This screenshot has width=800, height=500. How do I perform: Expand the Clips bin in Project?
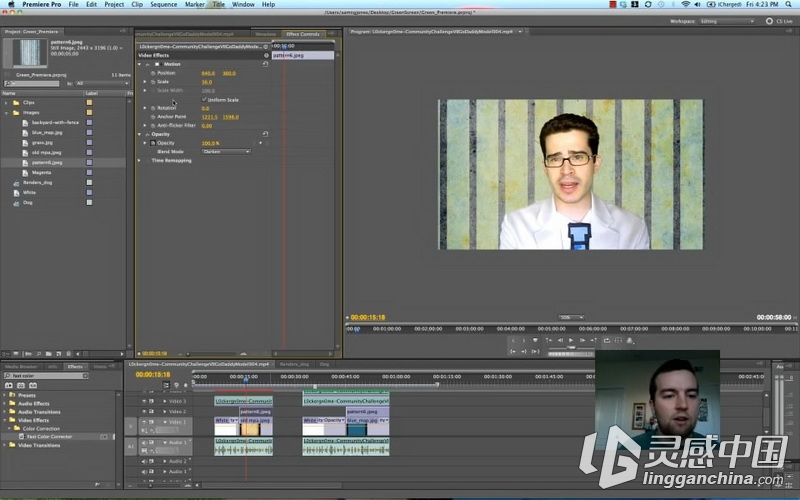pos(6,103)
